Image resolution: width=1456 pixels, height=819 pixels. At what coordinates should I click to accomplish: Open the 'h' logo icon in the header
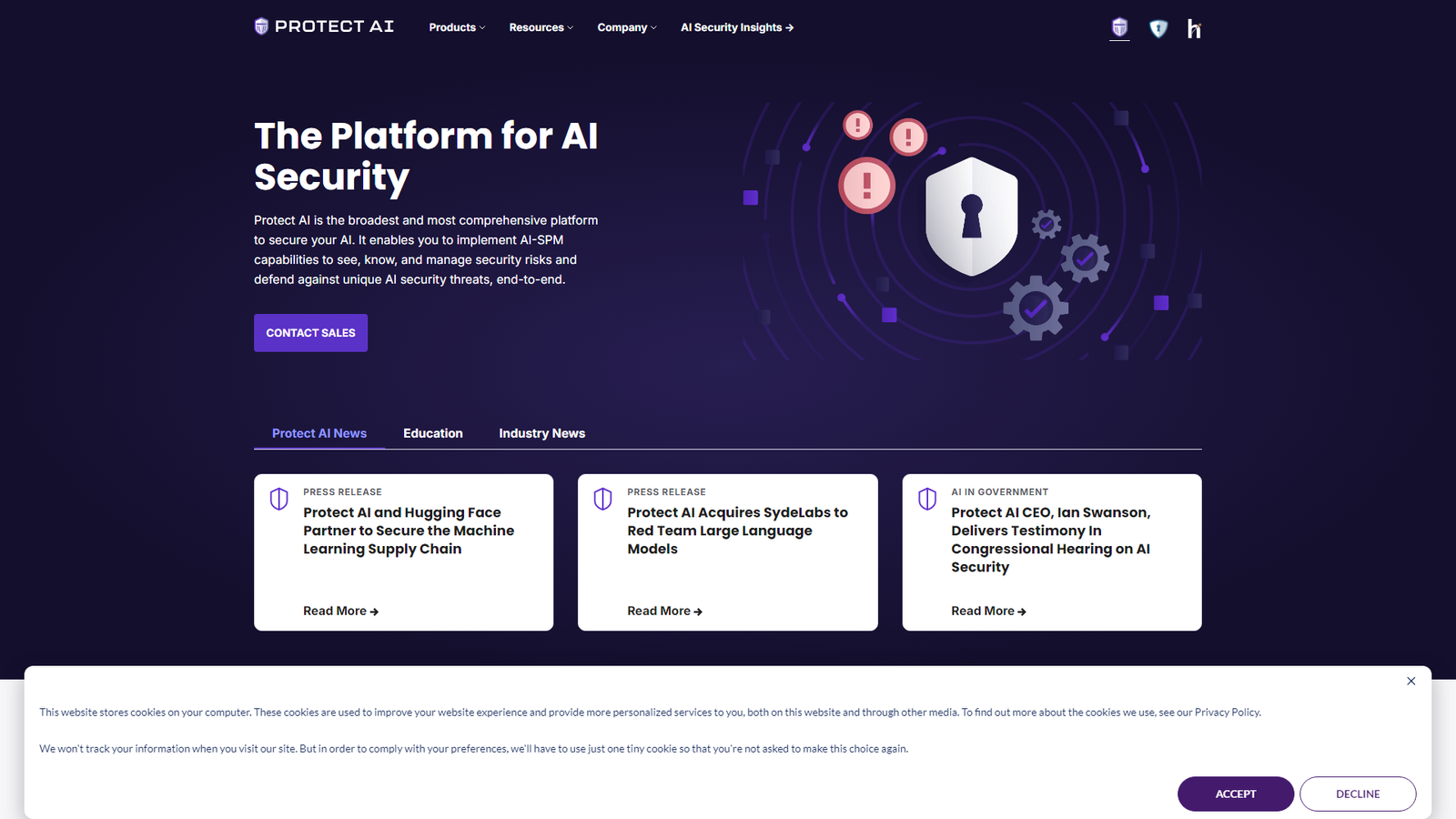click(1194, 29)
